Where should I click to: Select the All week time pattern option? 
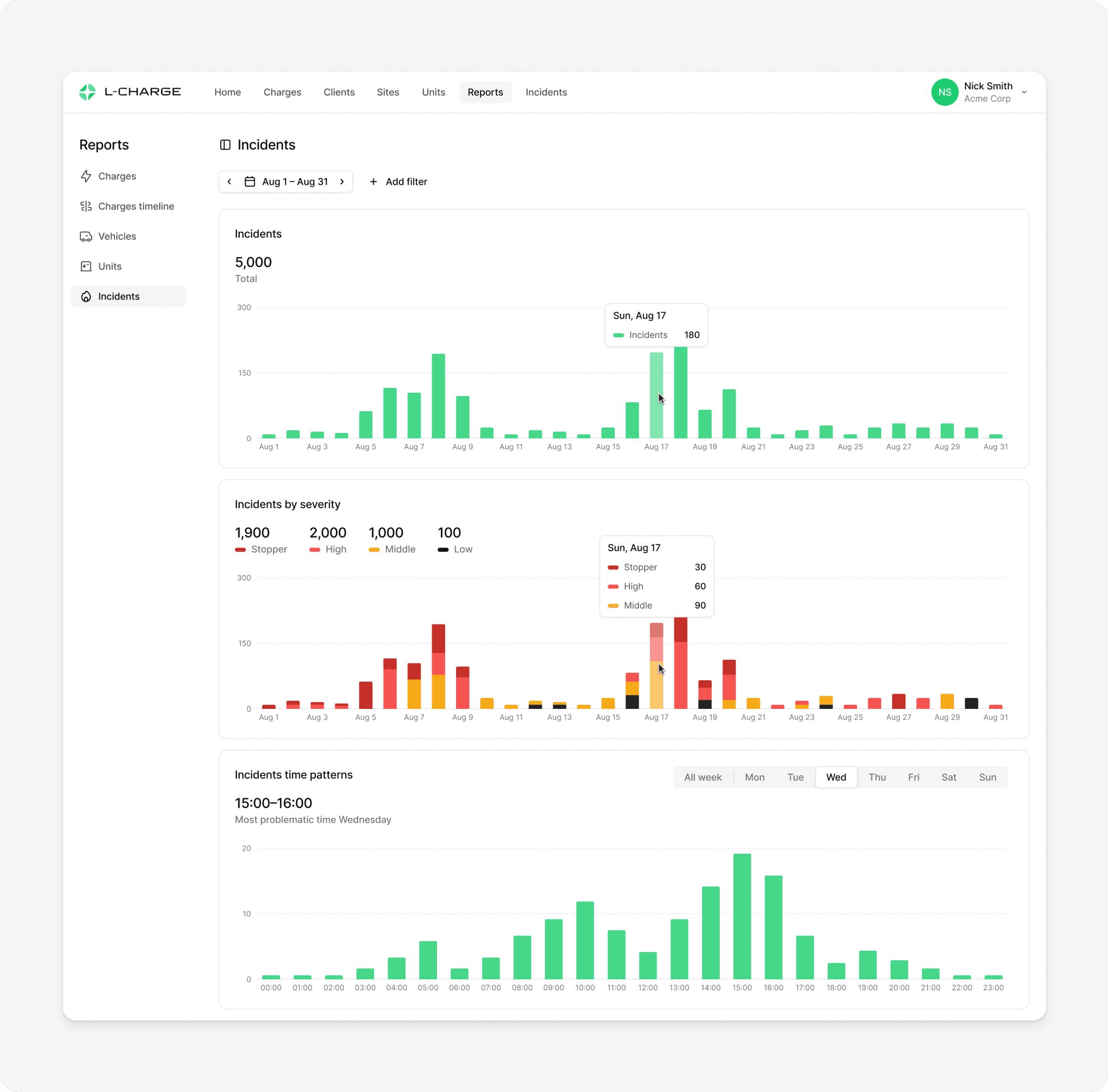pos(703,777)
